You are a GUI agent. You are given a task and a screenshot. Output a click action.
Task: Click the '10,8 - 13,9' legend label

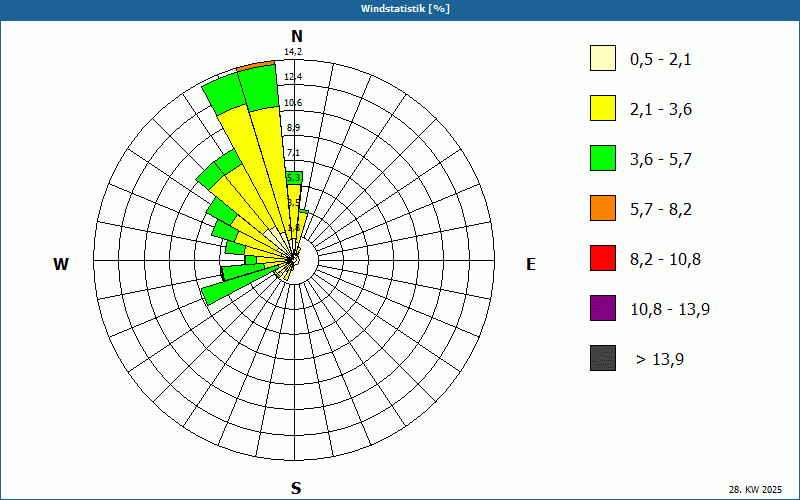(670, 310)
